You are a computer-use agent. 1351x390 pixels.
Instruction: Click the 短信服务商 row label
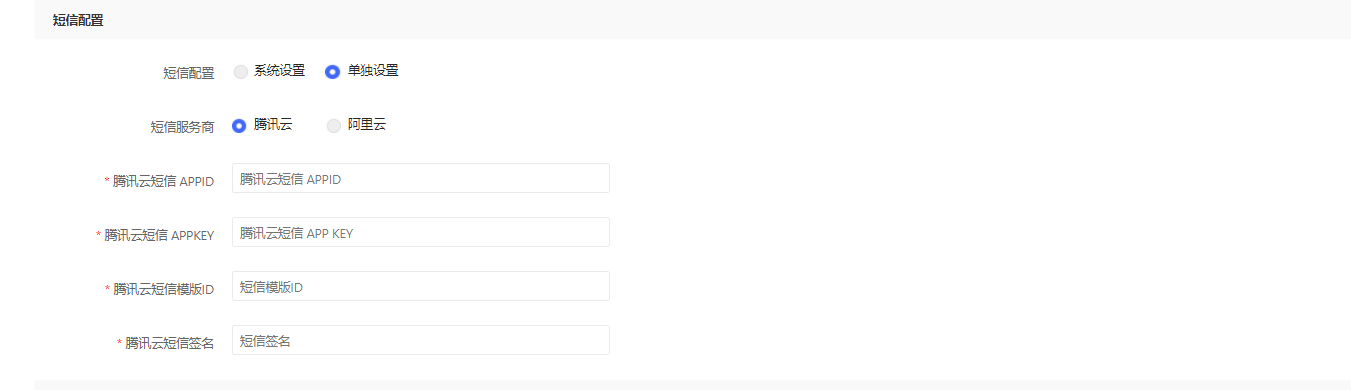coord(182,127)
